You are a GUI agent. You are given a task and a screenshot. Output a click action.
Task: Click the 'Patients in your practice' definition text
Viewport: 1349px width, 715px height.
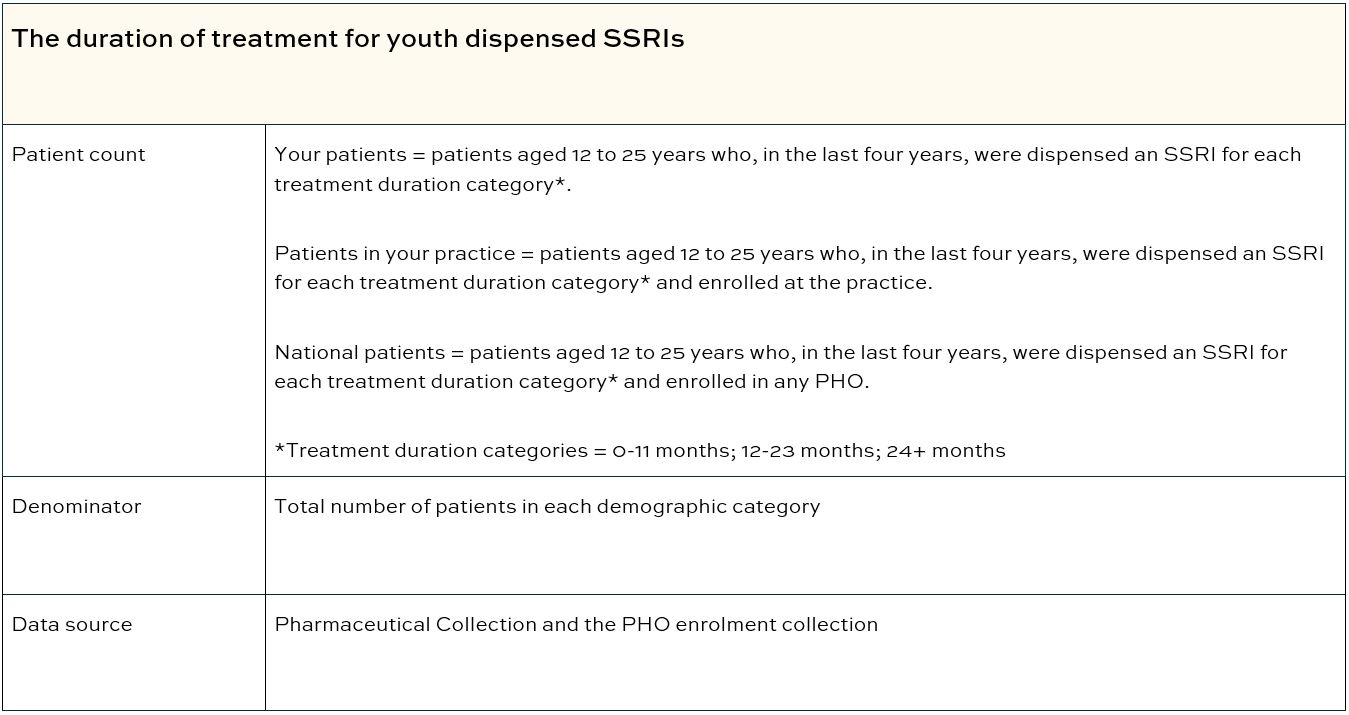pyautogui.click(x=799, y=268)
